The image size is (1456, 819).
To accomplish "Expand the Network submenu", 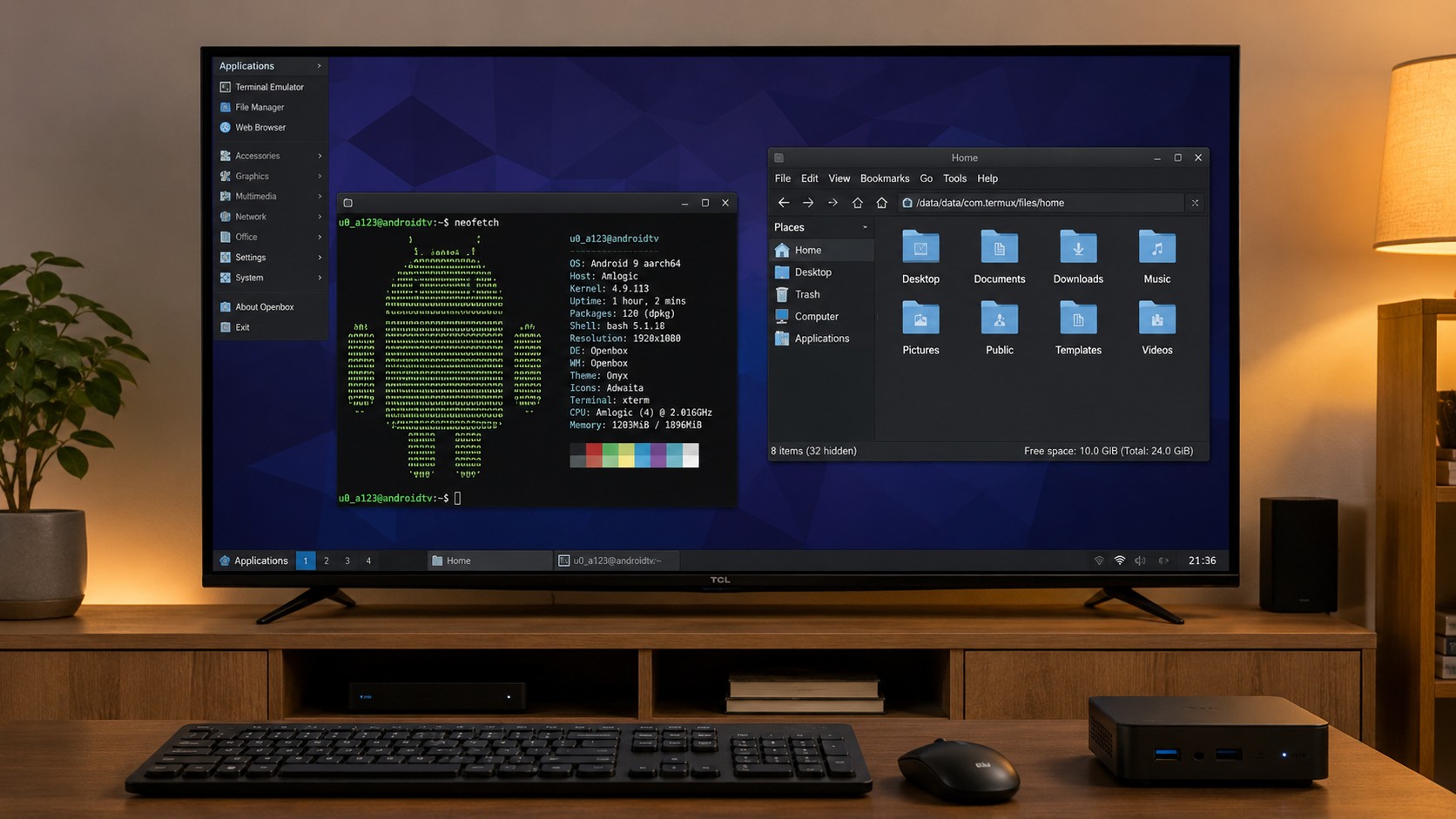I will click(270, 217).
